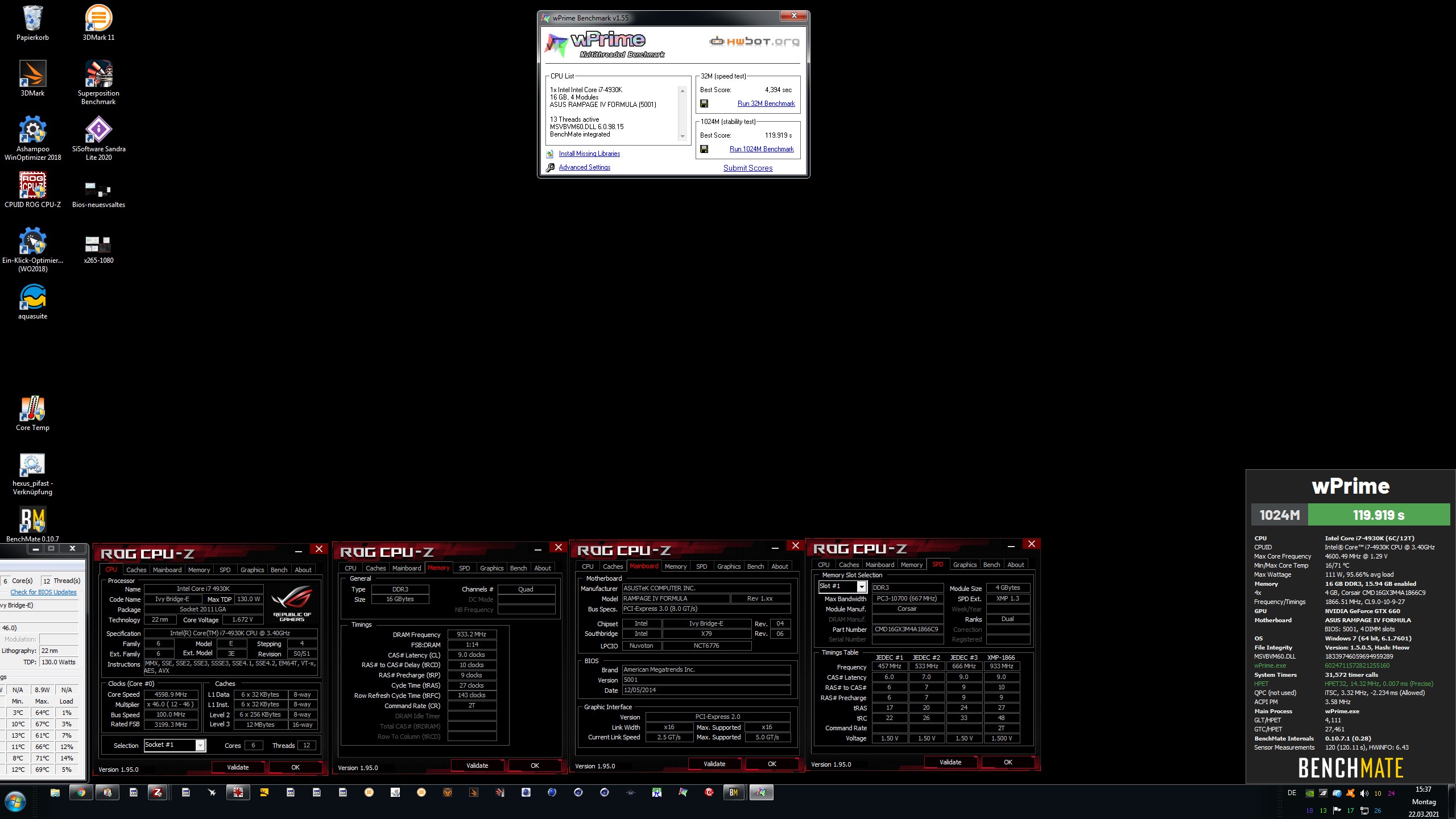Click the Part Number CMD16GX3M4A1866C9 field
1456x819 pixels.
[x=907, y=629]
